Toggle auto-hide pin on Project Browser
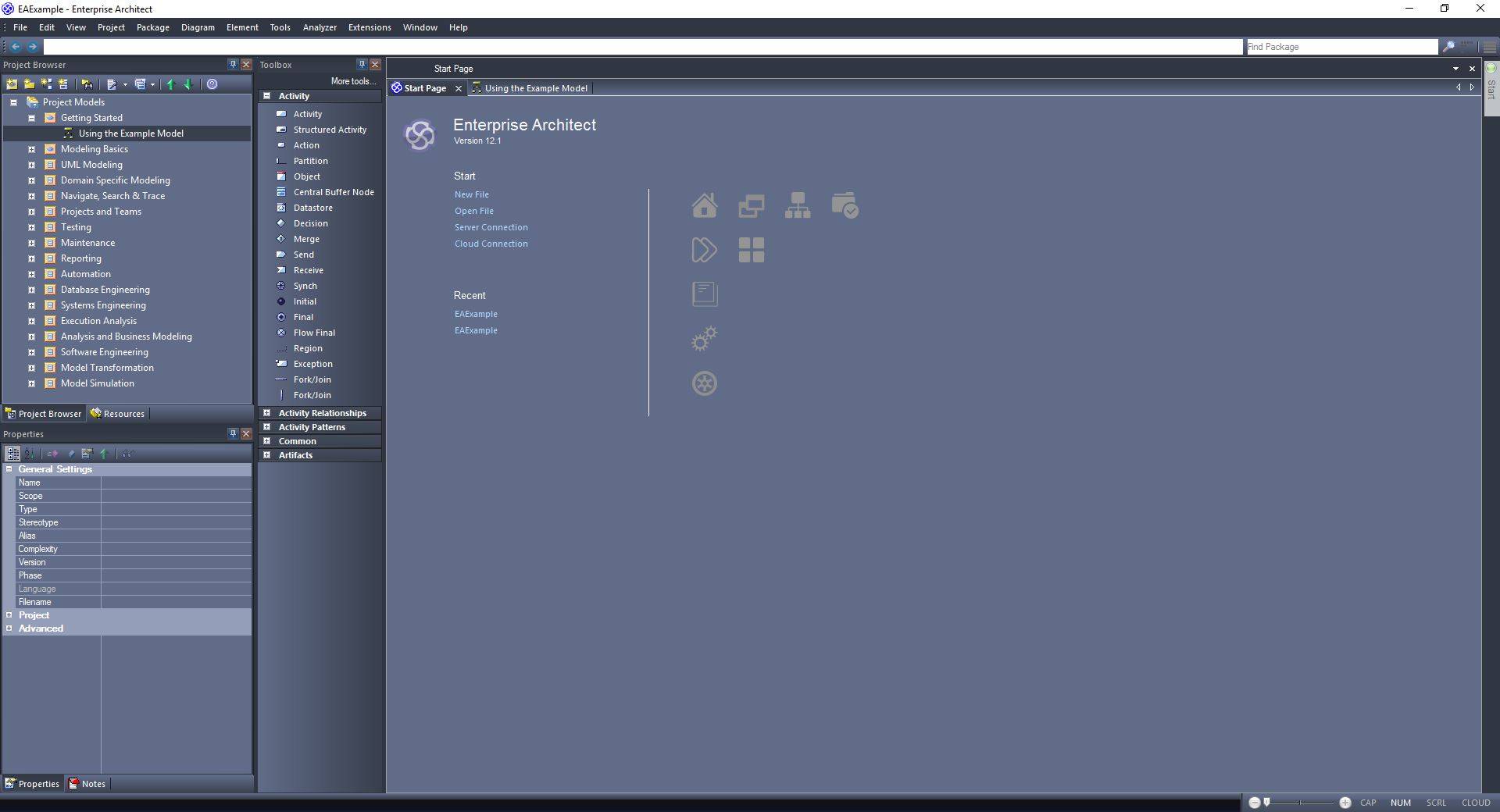Viewport: 1500px width, 812px height. point(233,64)
